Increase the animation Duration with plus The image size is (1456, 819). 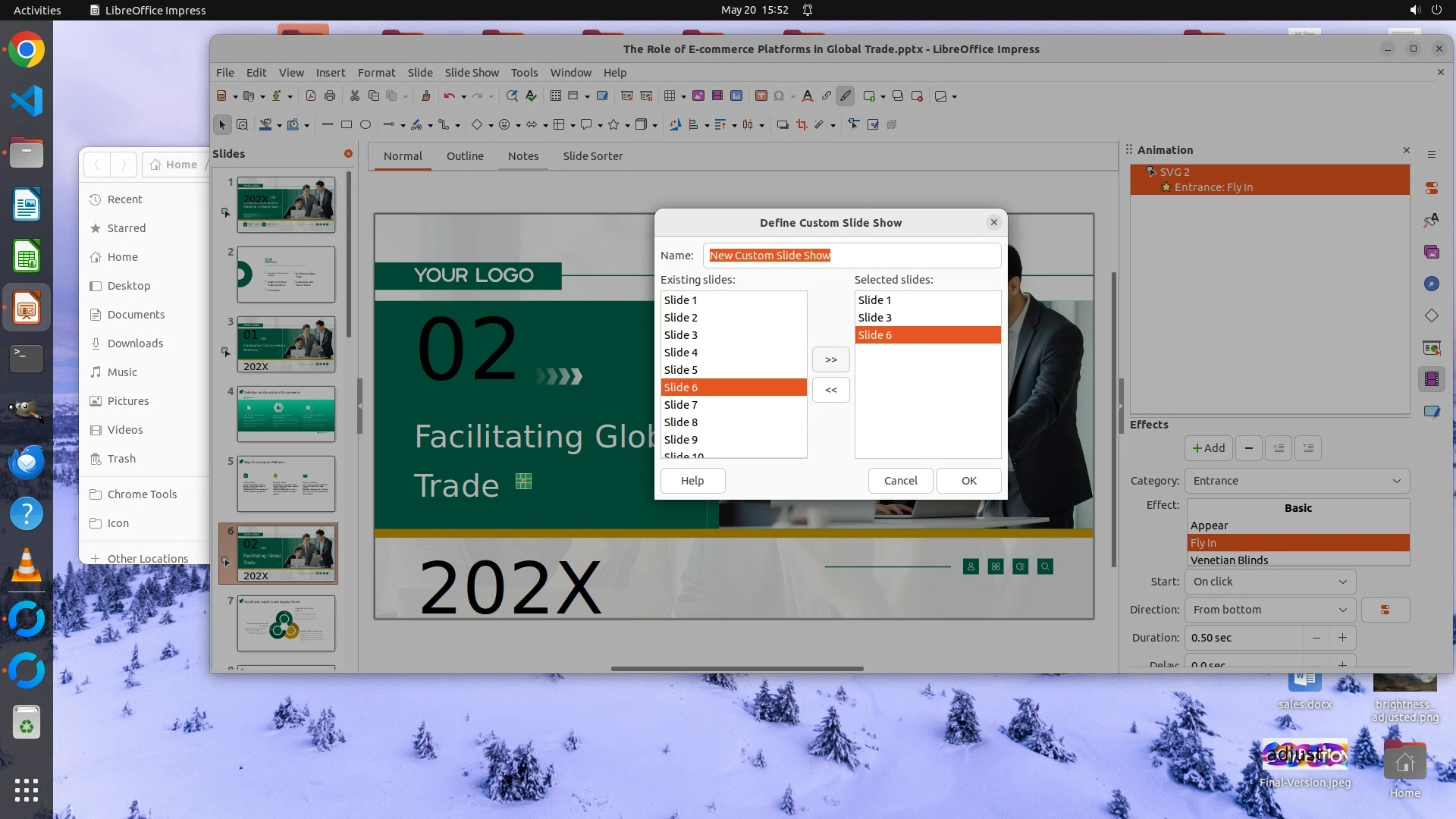pos(1342,638)
